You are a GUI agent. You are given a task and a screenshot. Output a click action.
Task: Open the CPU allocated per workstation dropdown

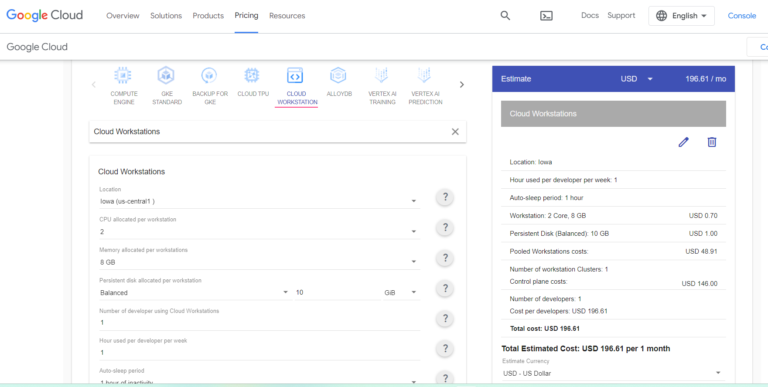(260, 231)
